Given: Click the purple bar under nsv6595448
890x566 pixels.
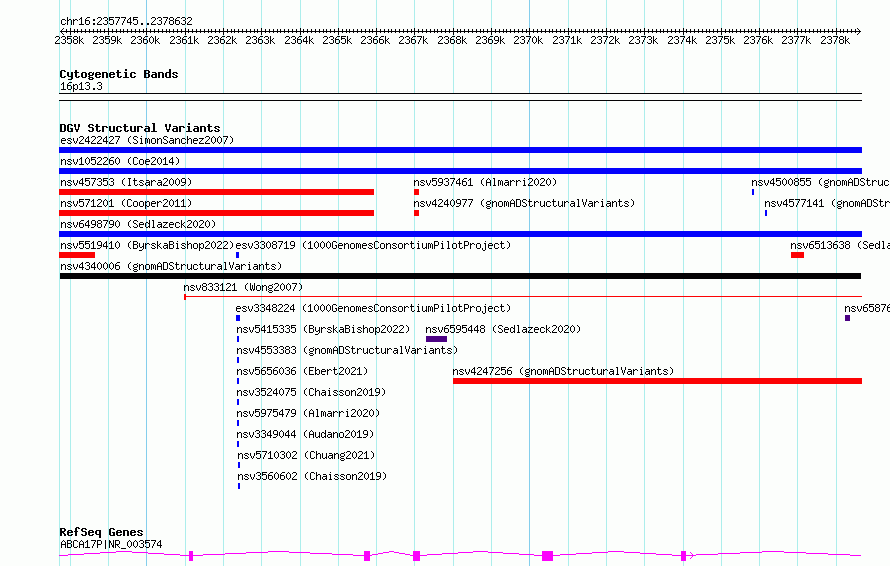Looking at the screenshot, I should 436,339.
